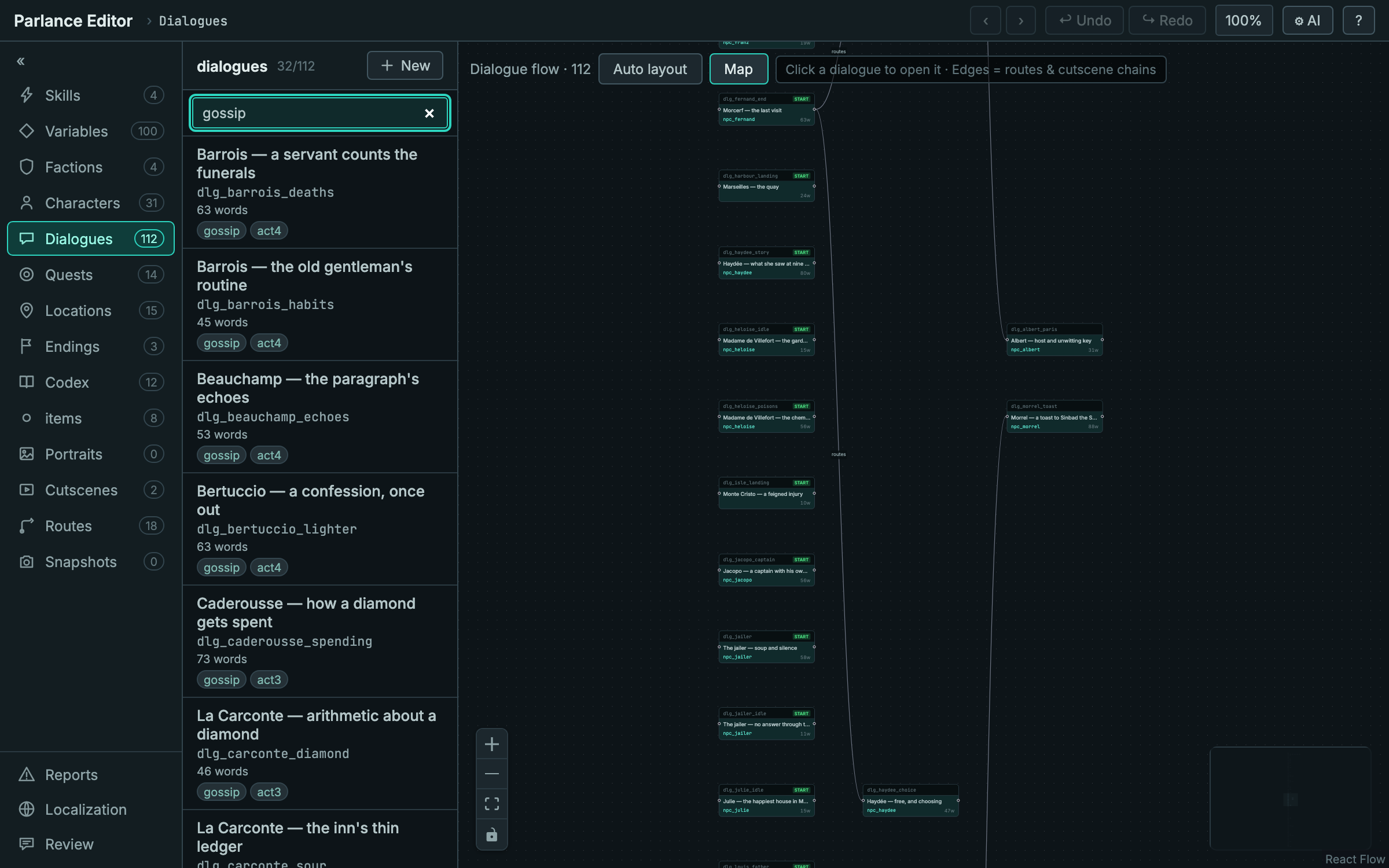Open the items section

(x=91, y=418)
